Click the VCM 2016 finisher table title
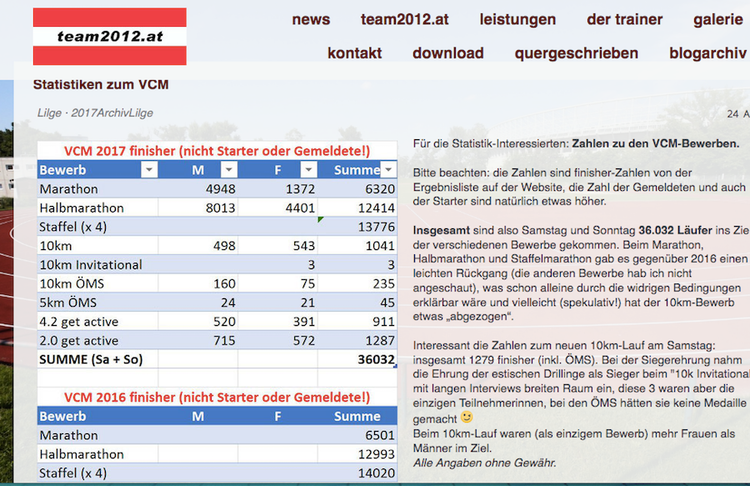Image resolution: width=750 pixels, height=486 pixels. click(x=217, y=398)
